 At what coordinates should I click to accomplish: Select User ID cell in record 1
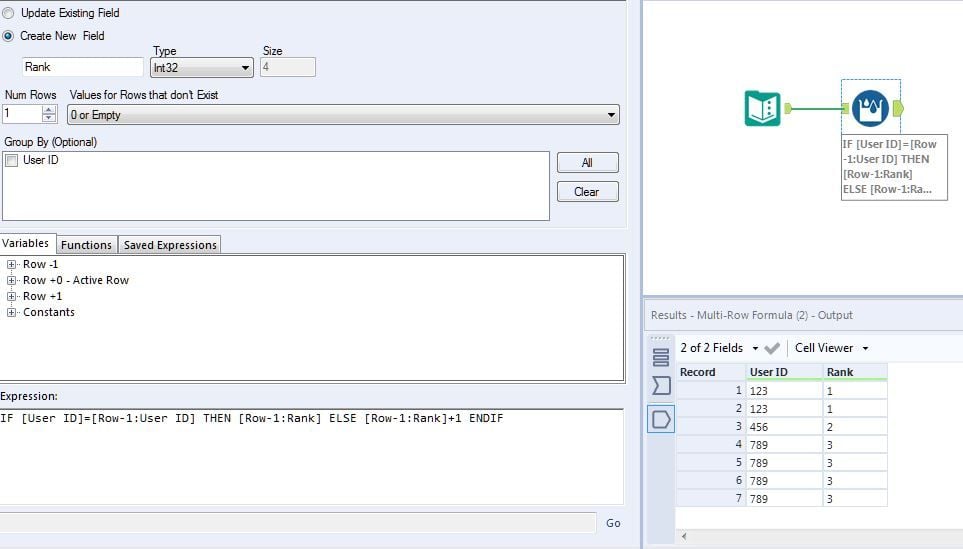[784, 391]
